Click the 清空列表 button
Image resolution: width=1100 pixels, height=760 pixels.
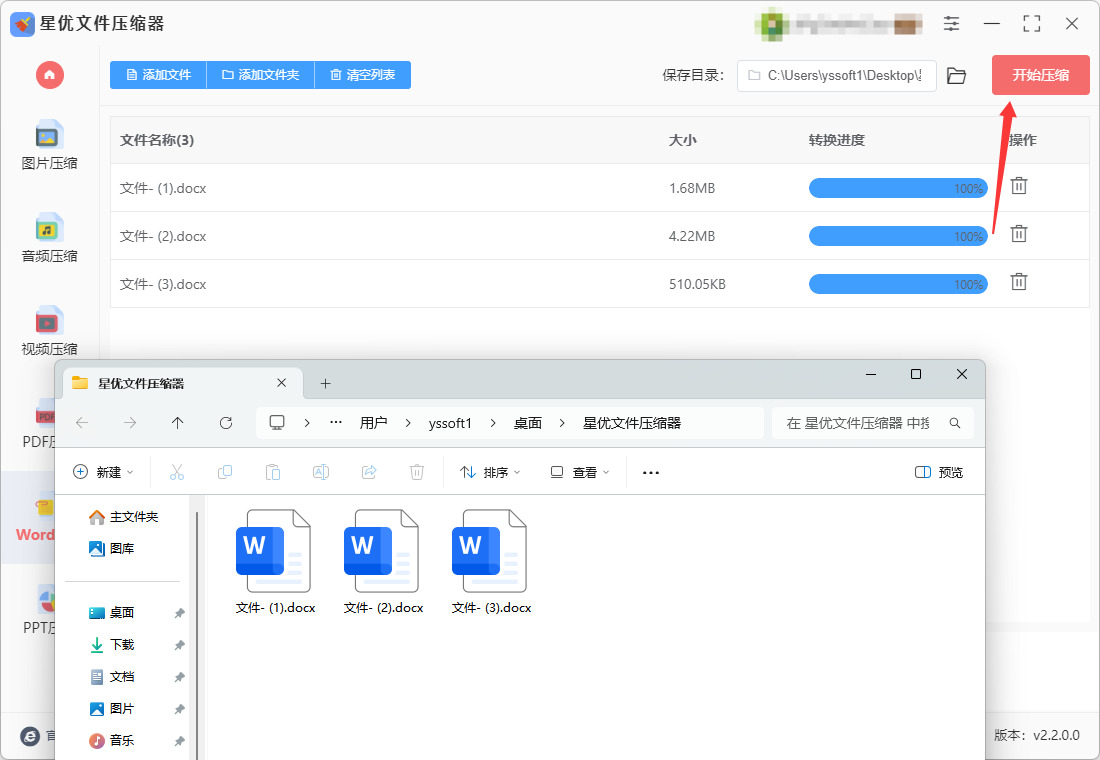coord(363,75)
